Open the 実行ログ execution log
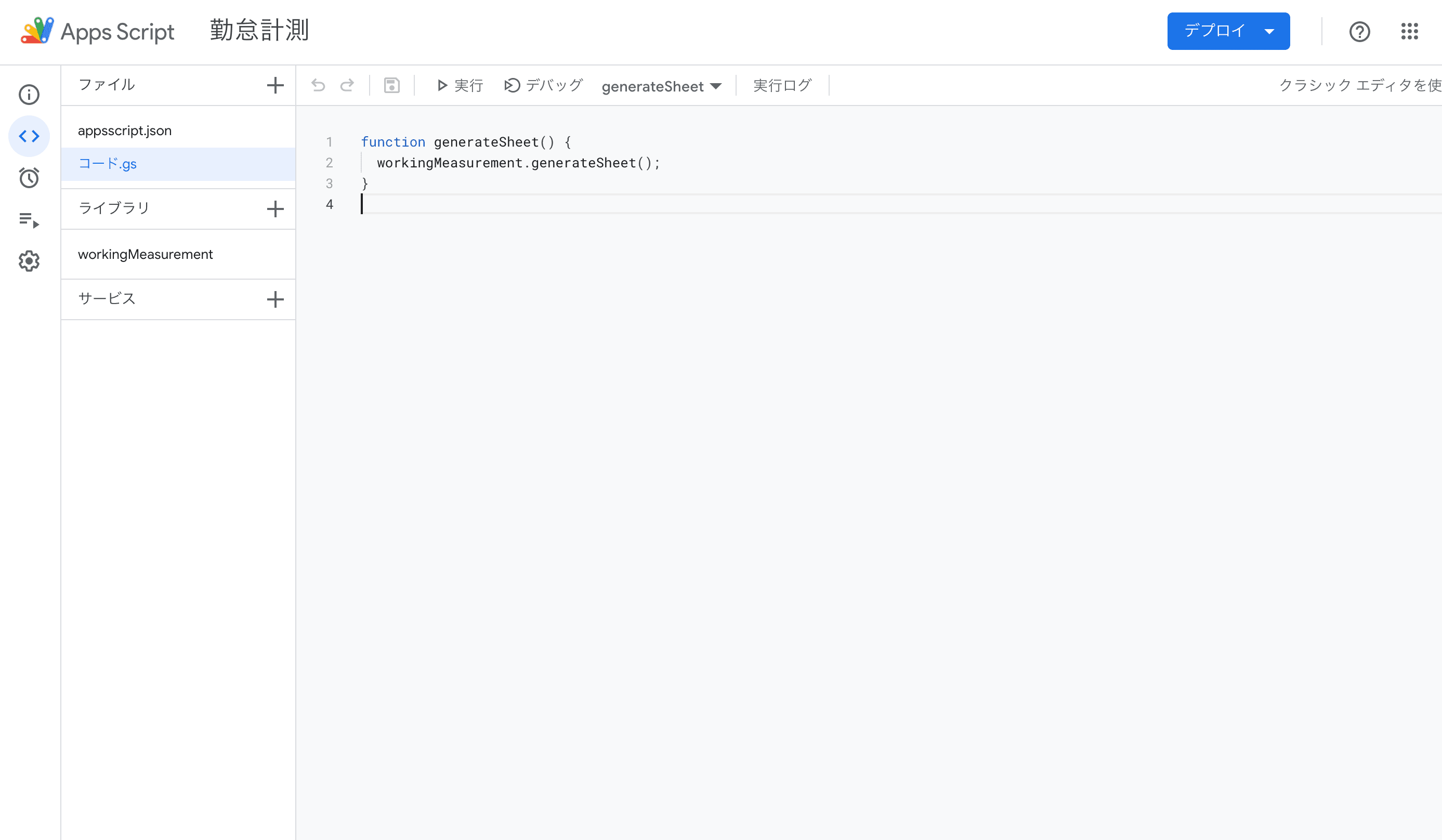 [x=782, y=85]
